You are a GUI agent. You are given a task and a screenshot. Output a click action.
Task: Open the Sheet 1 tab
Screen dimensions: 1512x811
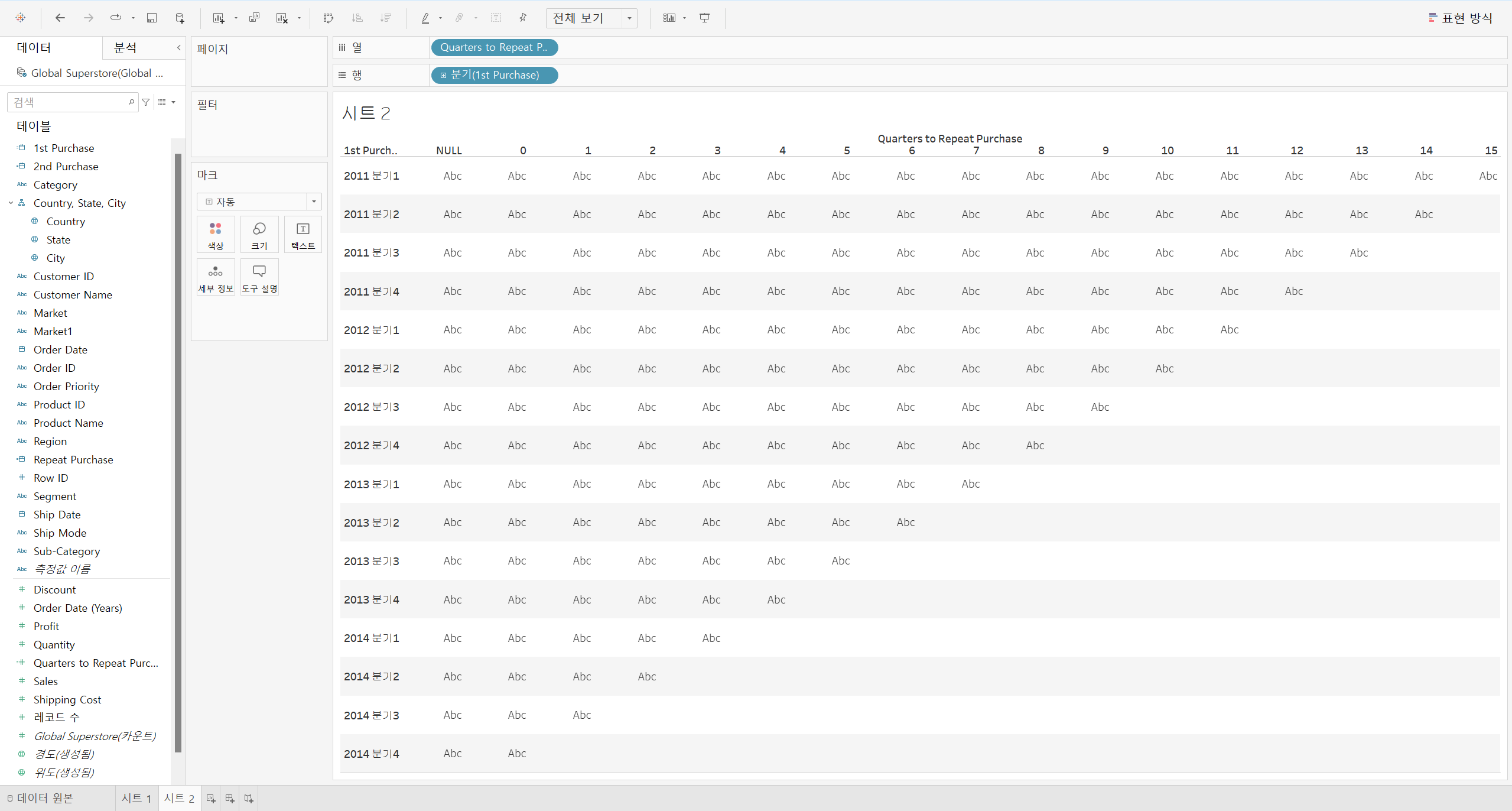[x=136, y=798]
